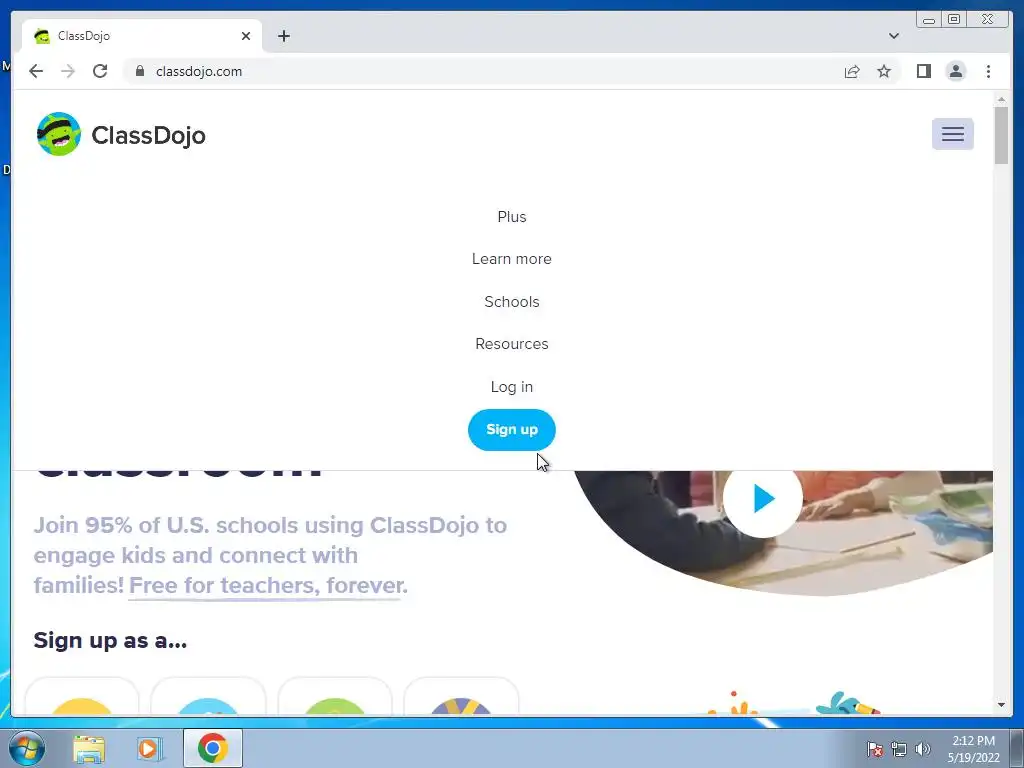Switch to the ClassDojo tab
Viewport: 1024px width, 768px height.
[x=142, y=36]
